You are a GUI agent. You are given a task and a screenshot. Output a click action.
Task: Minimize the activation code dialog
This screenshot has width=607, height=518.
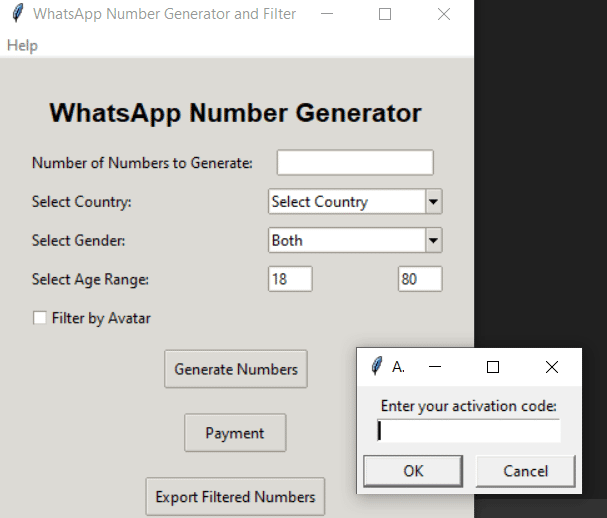pos(435,367)
